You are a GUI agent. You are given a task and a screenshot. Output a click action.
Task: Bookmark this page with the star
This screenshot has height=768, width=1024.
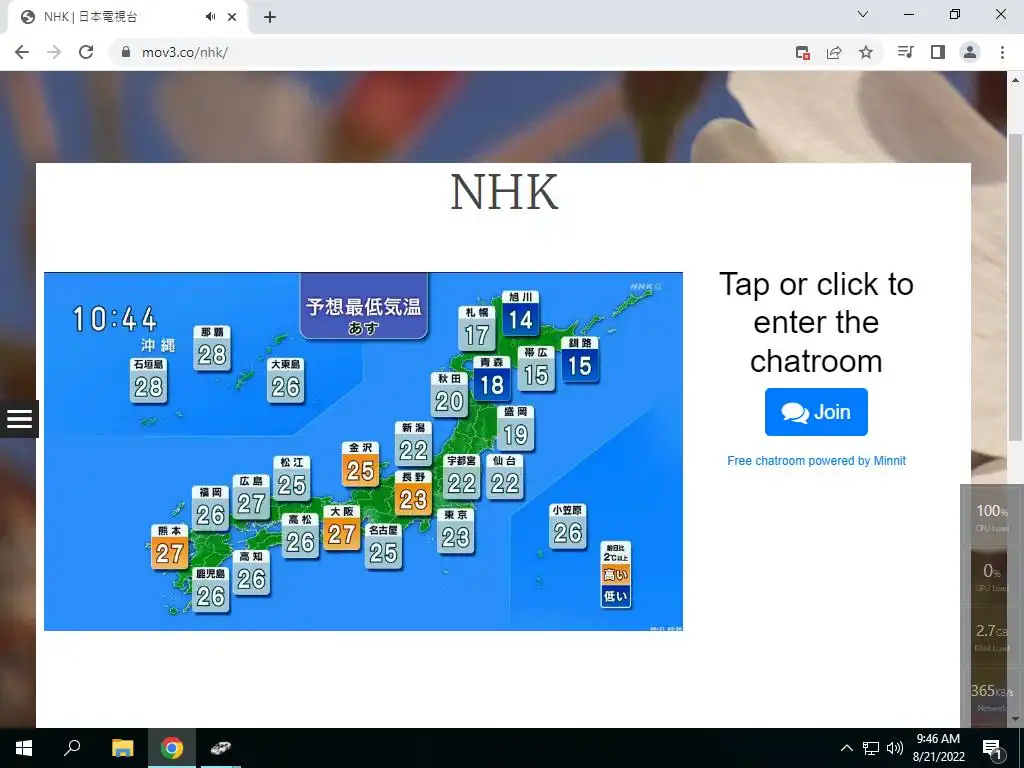(866, 52)
